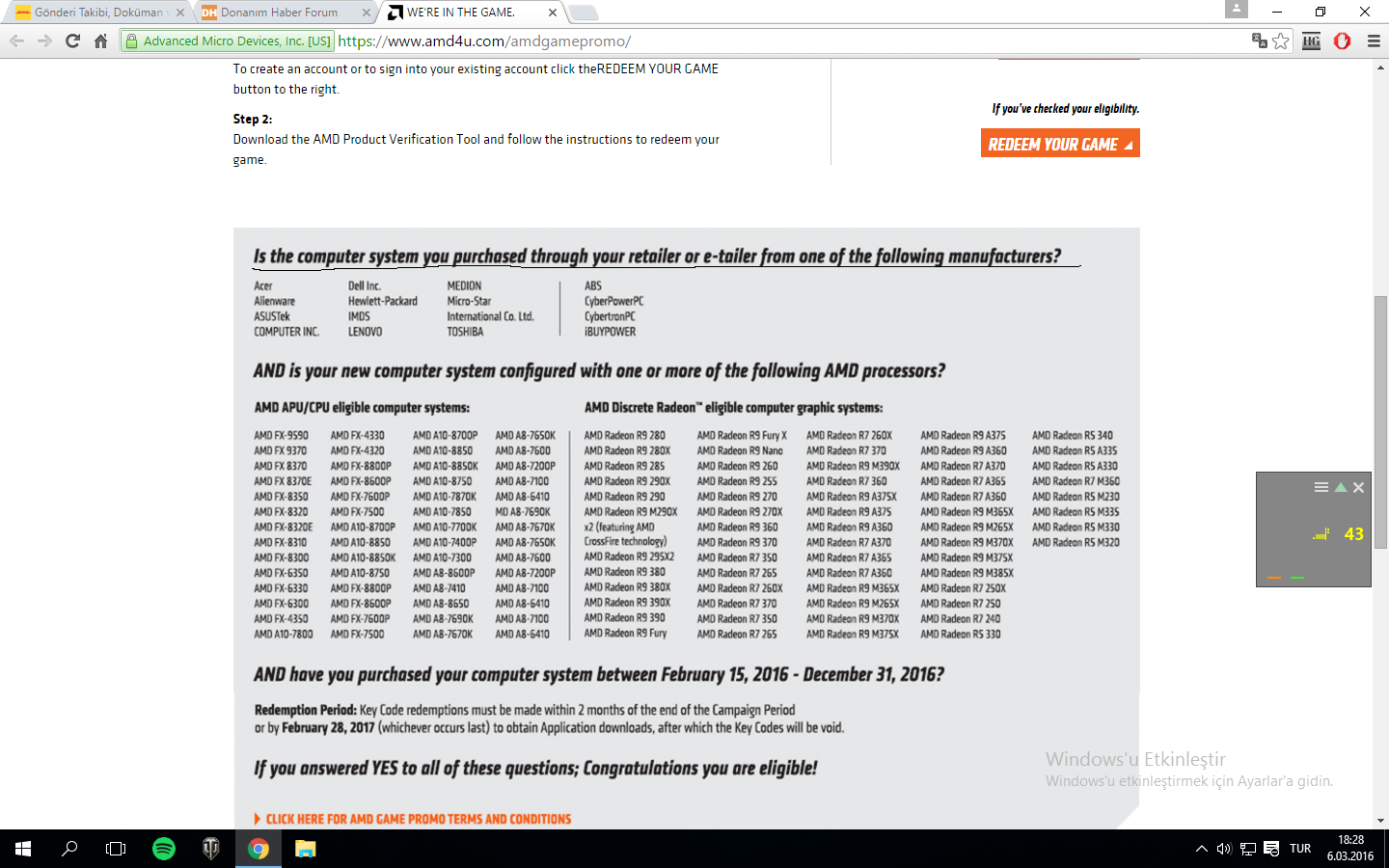Viewport: 1389px width, 868px height.
Task: Open the browser home page
Action: pos(100,41)
